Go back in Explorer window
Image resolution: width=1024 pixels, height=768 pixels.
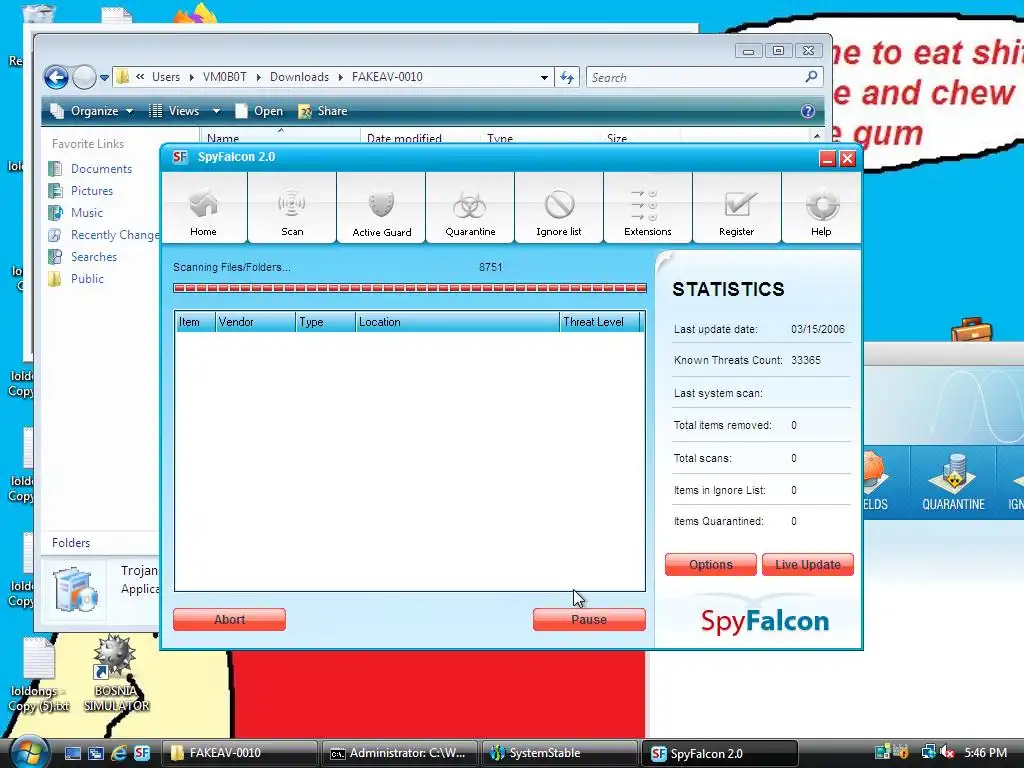point(57,78)
